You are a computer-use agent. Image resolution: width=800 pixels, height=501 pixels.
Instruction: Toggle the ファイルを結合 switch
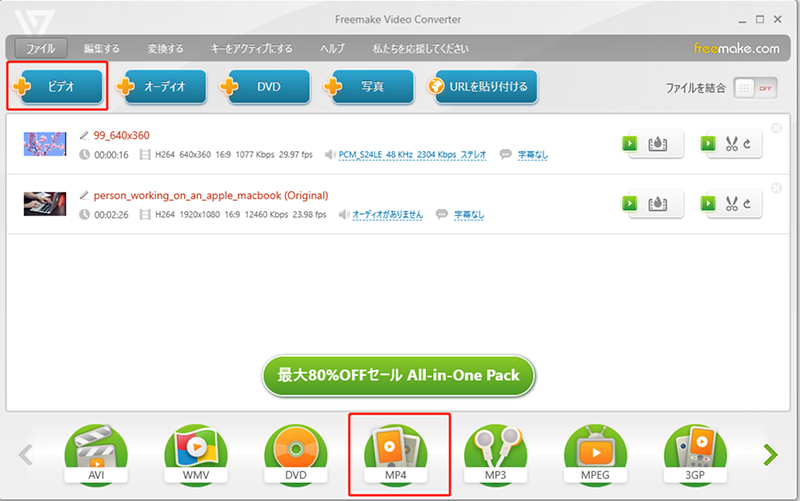(x=756, y=88)
